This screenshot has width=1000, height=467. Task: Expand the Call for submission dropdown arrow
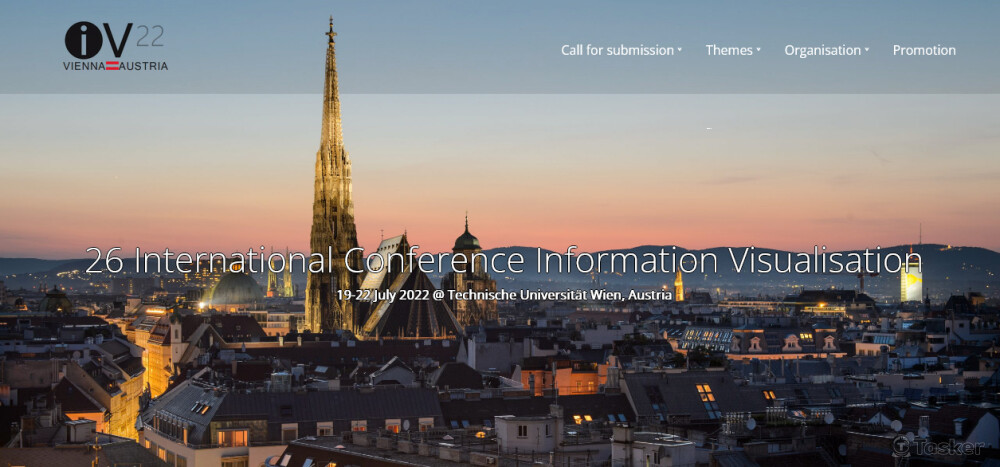point(679,50)
